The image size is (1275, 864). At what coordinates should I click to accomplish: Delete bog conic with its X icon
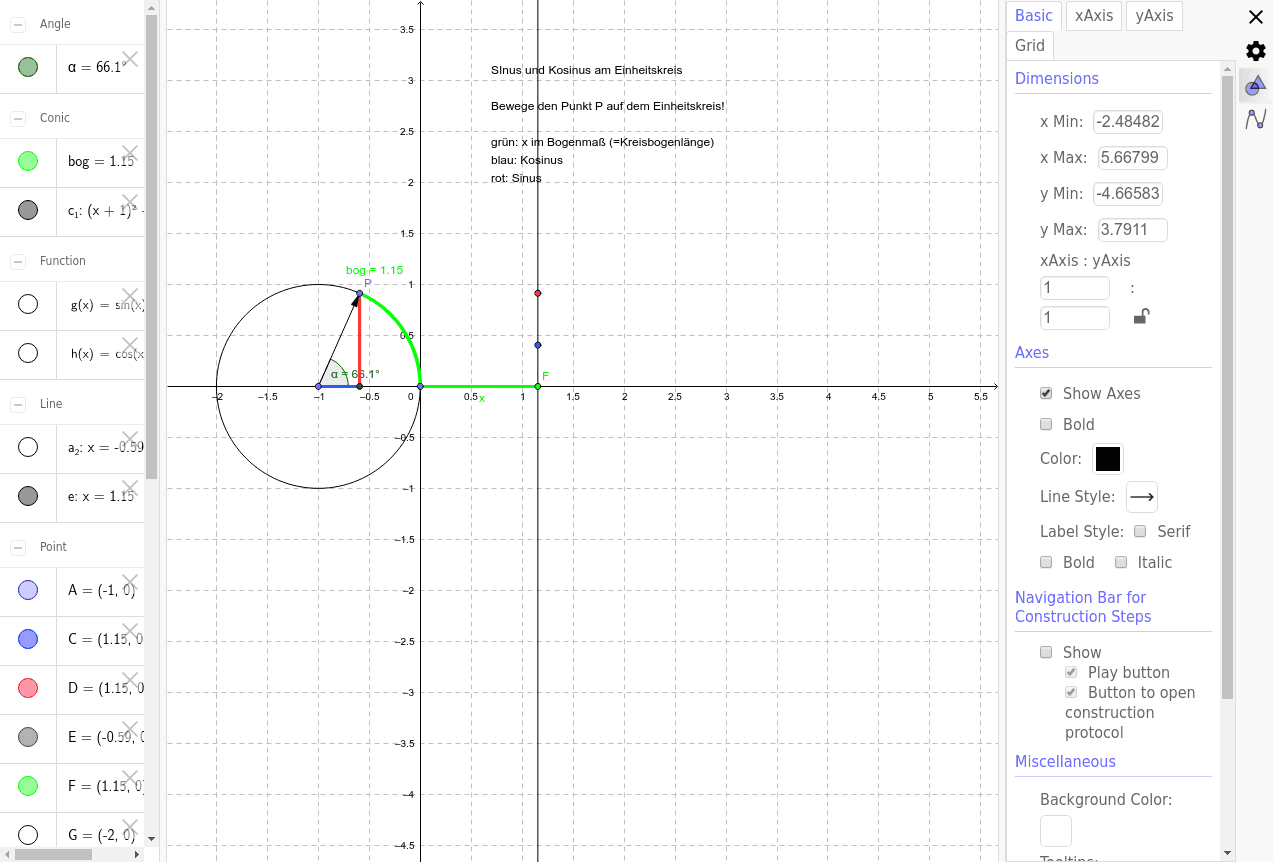pos(129,153)
